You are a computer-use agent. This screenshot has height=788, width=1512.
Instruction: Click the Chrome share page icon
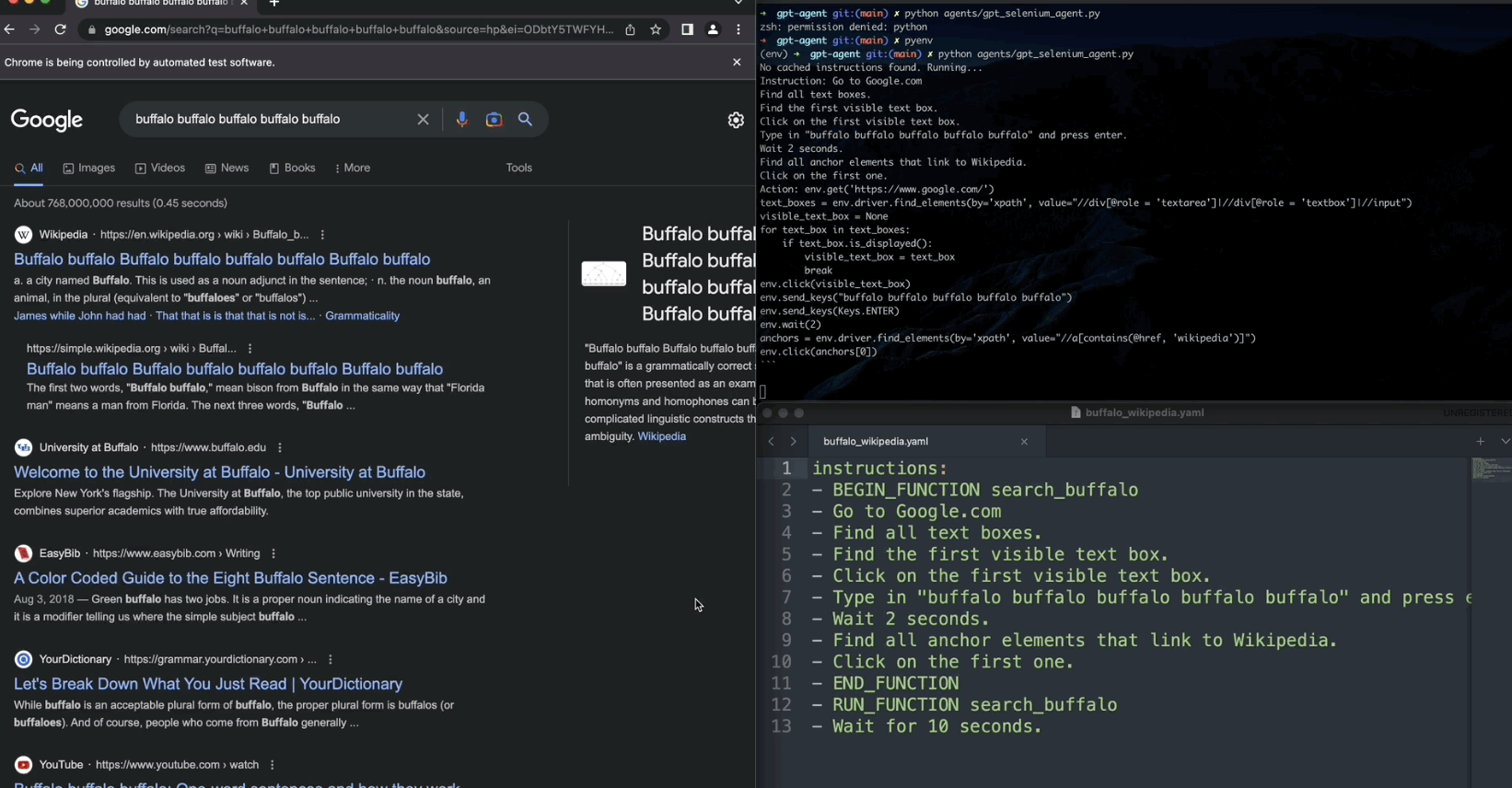[x=630, y=29]
